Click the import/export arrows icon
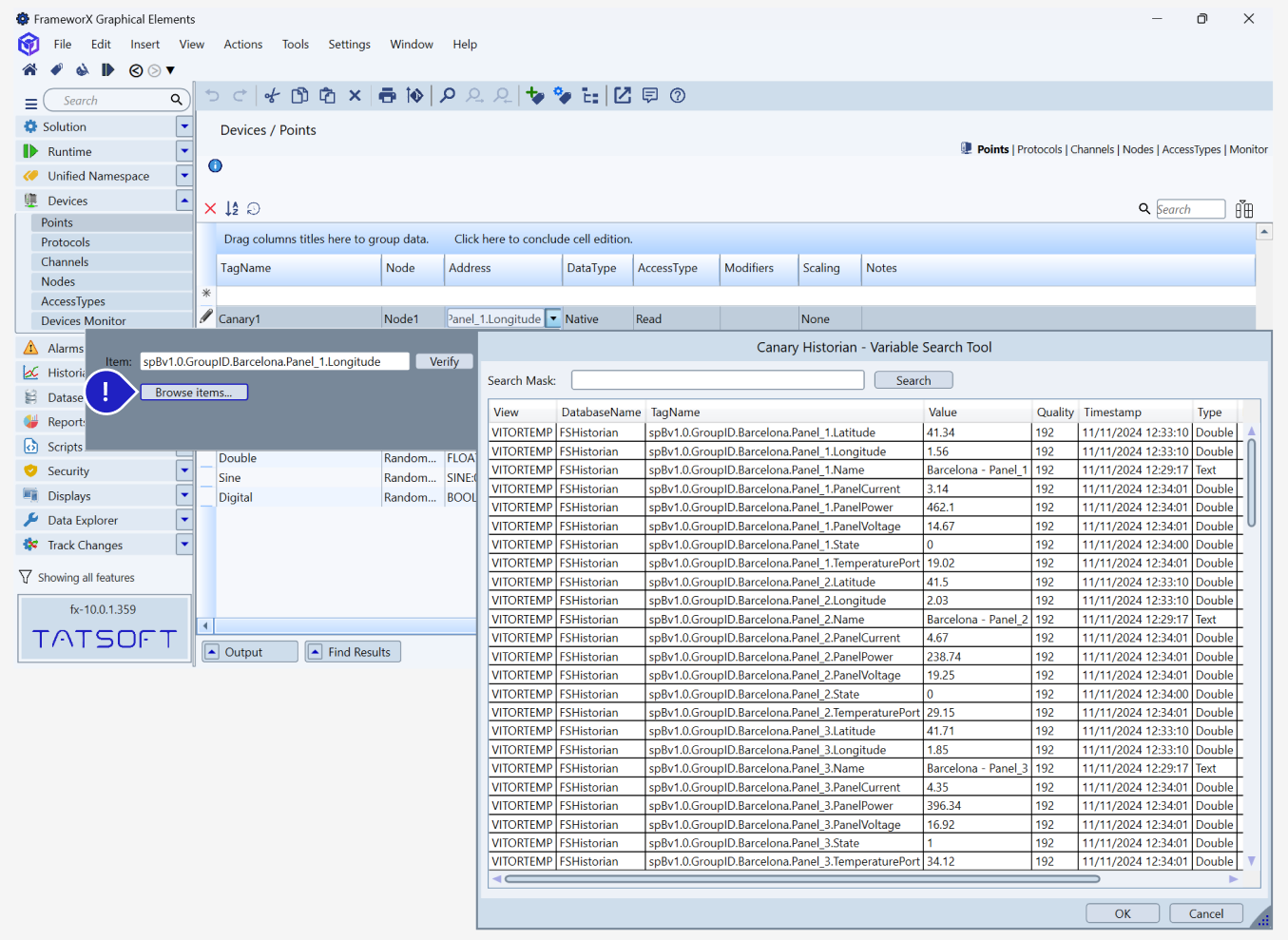 tap(414, 95)
